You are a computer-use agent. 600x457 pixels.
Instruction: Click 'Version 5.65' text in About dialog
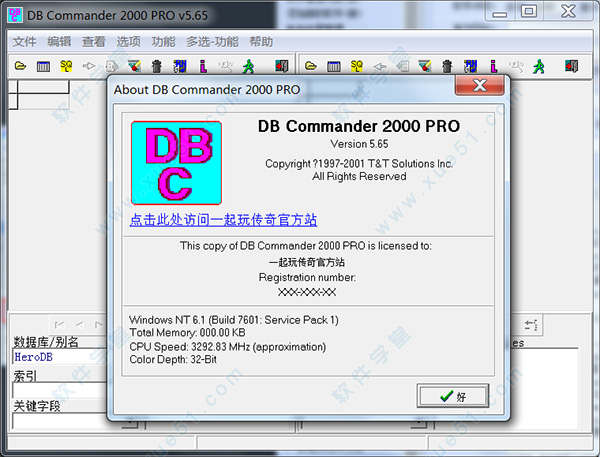click(x=359, y=144)
